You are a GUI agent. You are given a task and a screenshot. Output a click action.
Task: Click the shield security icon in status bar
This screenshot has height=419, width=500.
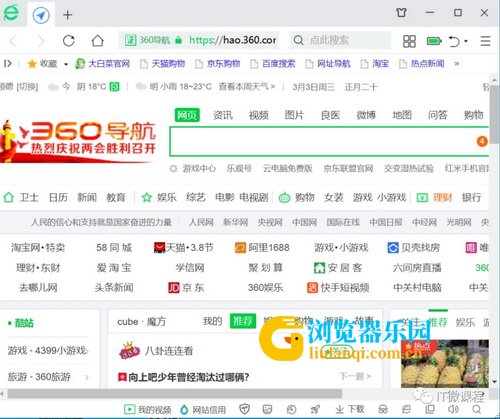click(x=245, y=409)
